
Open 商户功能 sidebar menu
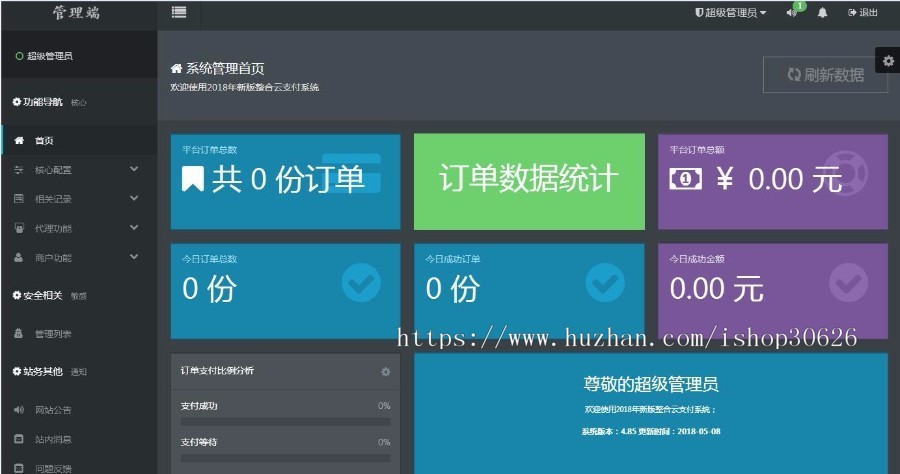tap(79, 258)
